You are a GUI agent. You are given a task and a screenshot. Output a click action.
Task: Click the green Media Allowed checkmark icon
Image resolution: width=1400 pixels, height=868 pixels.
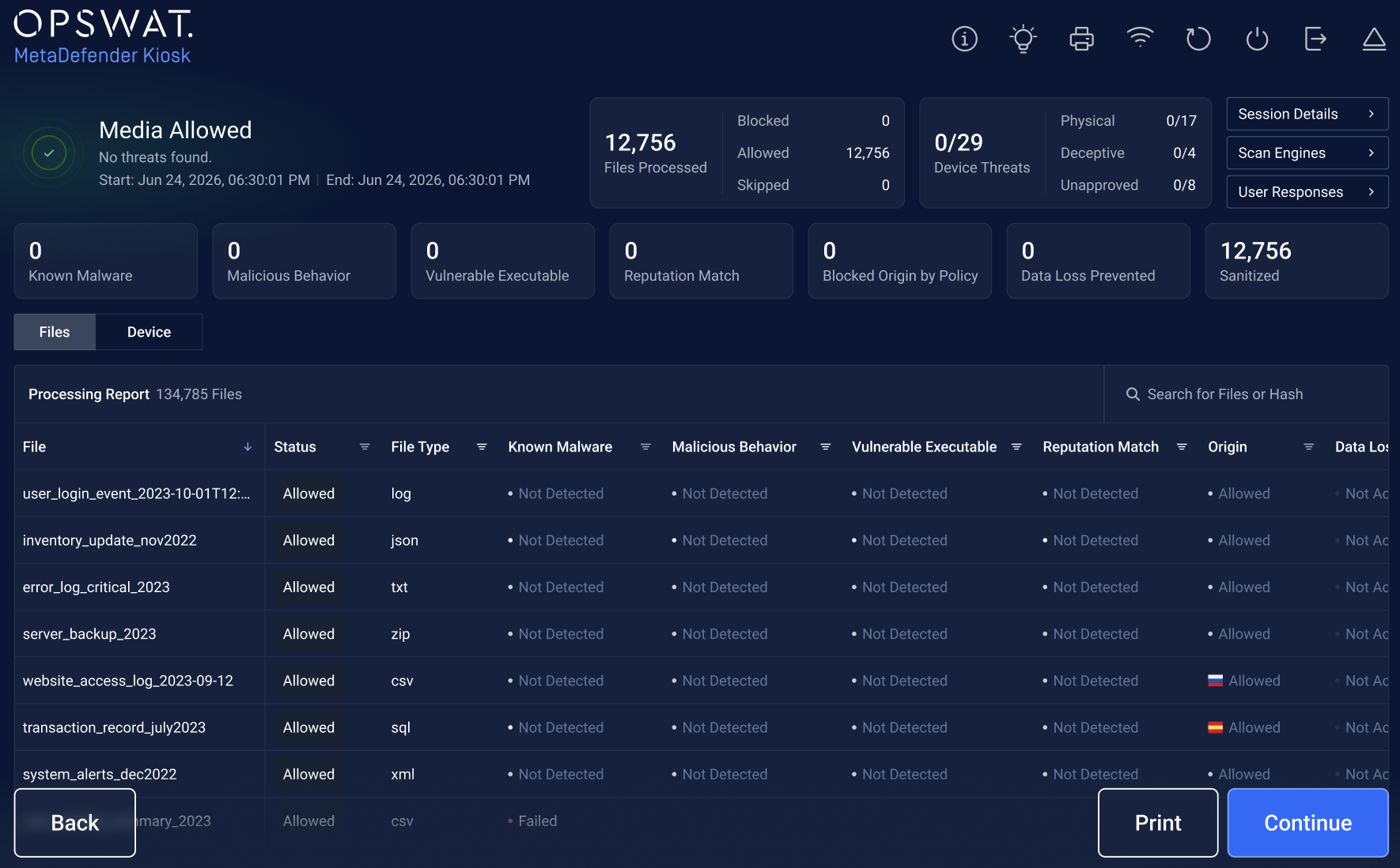tap(49, 153)
